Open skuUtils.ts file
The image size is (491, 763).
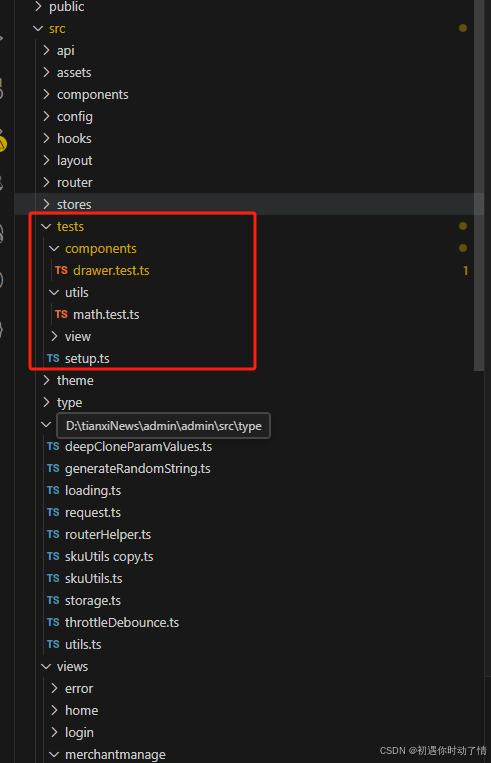[93, 579]
